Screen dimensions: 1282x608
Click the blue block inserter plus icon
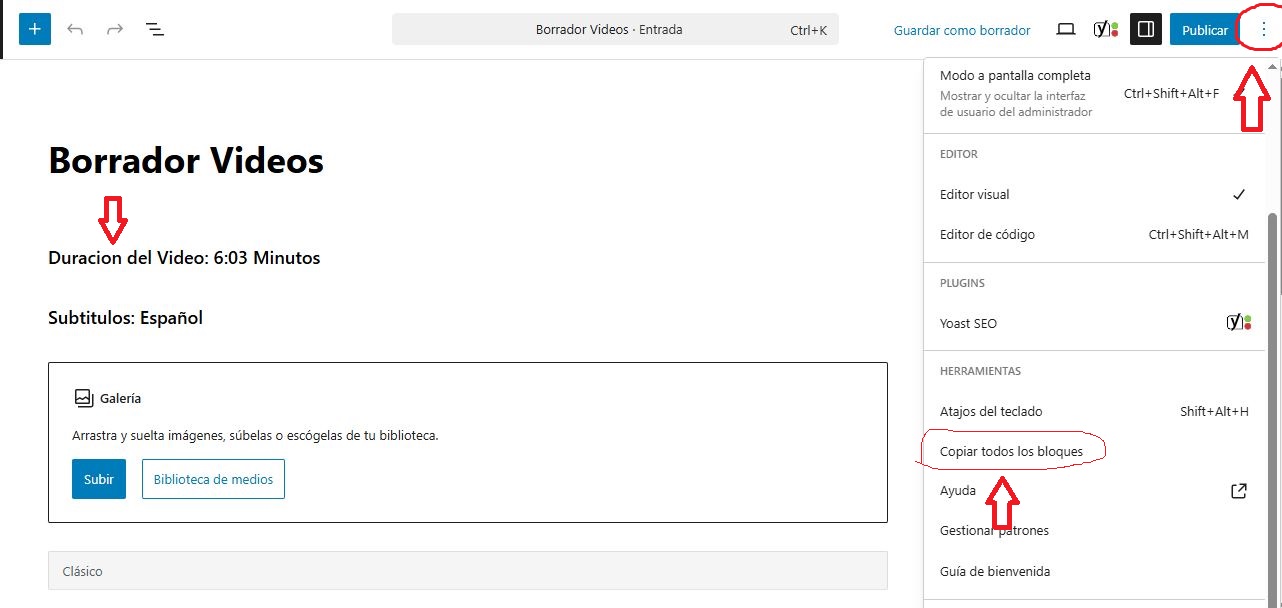(35, 29)
